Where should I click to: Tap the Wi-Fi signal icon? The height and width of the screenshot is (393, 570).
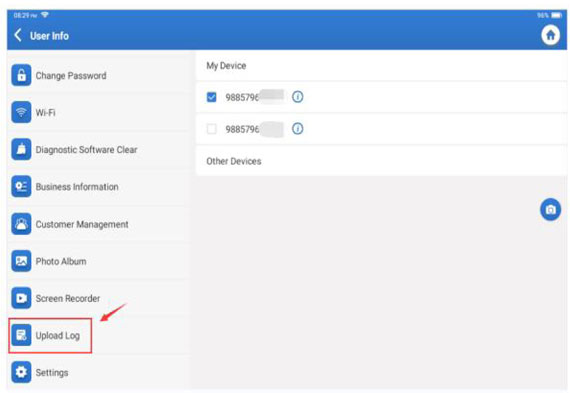(x=21, y=112)
